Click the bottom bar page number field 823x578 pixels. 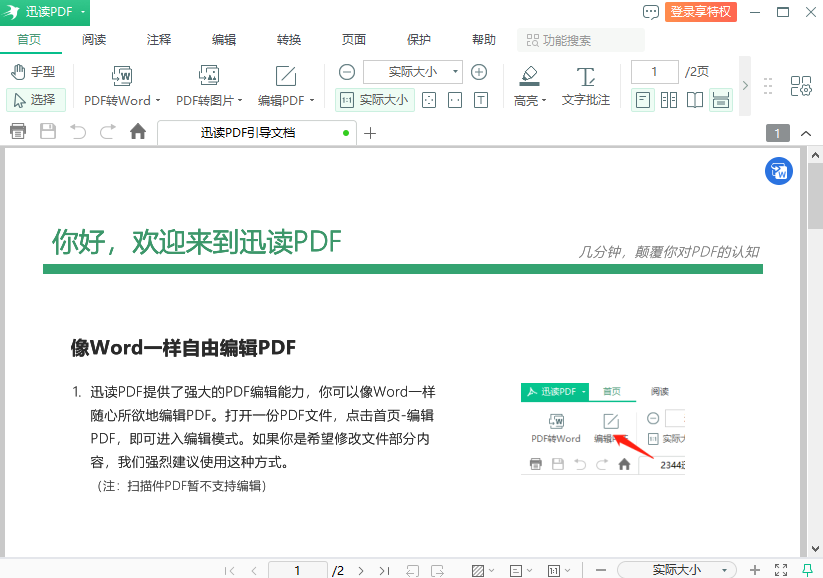click(x=298, y=570)
